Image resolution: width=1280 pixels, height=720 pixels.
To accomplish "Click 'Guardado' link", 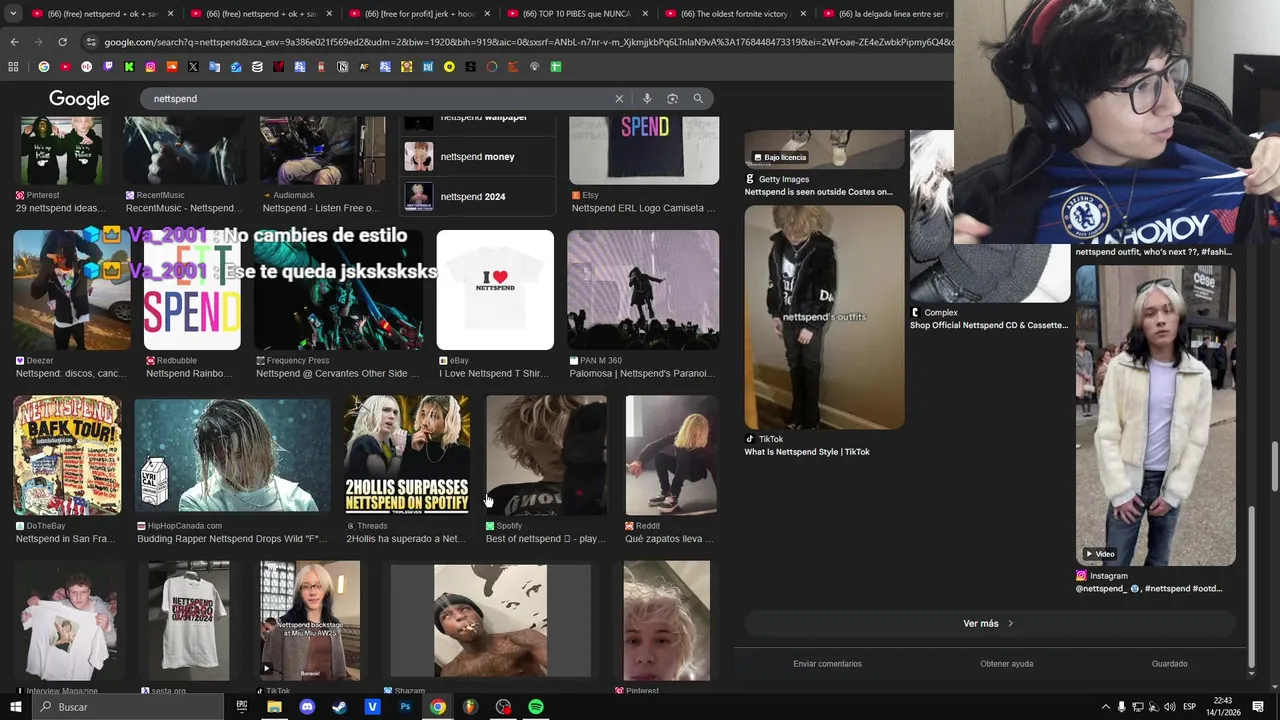I will pyautogui.click(x=1169, y=664).
